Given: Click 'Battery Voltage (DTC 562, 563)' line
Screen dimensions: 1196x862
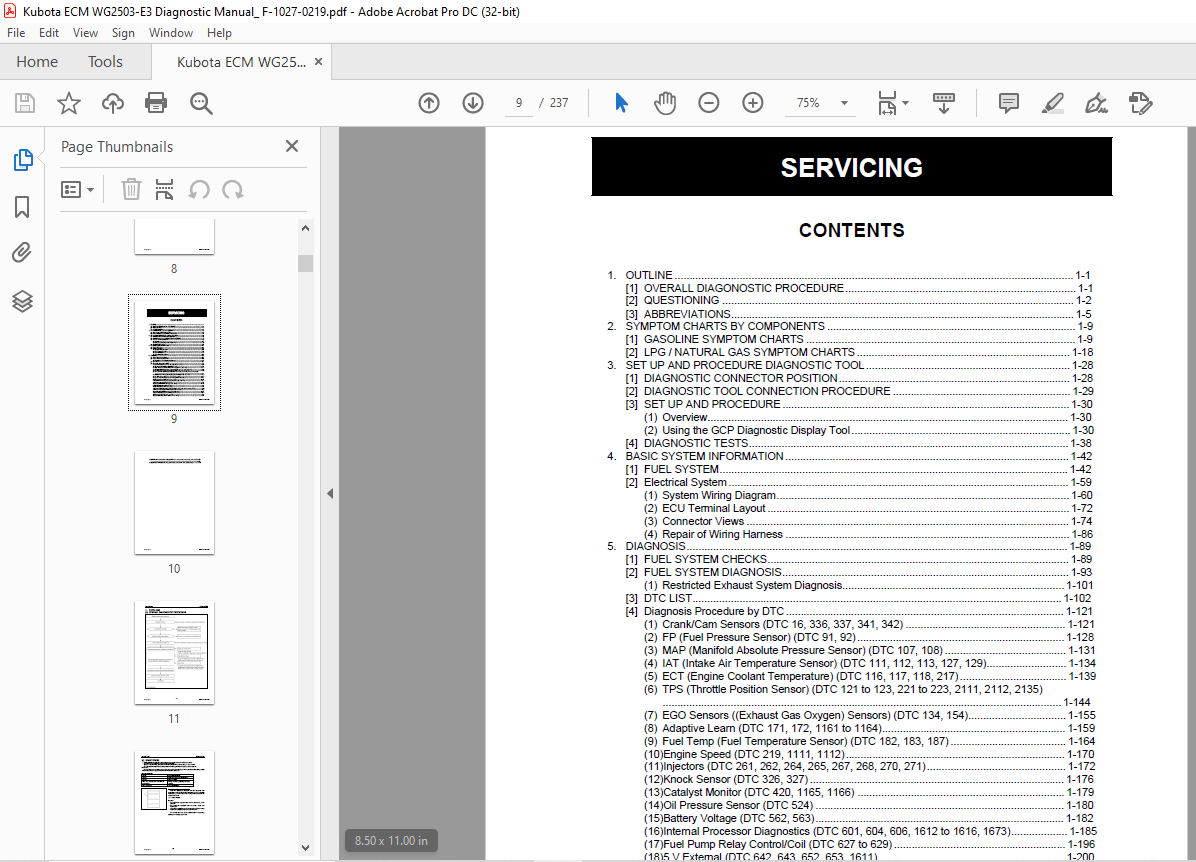Looking at the screenshot, I should (869, 819).
